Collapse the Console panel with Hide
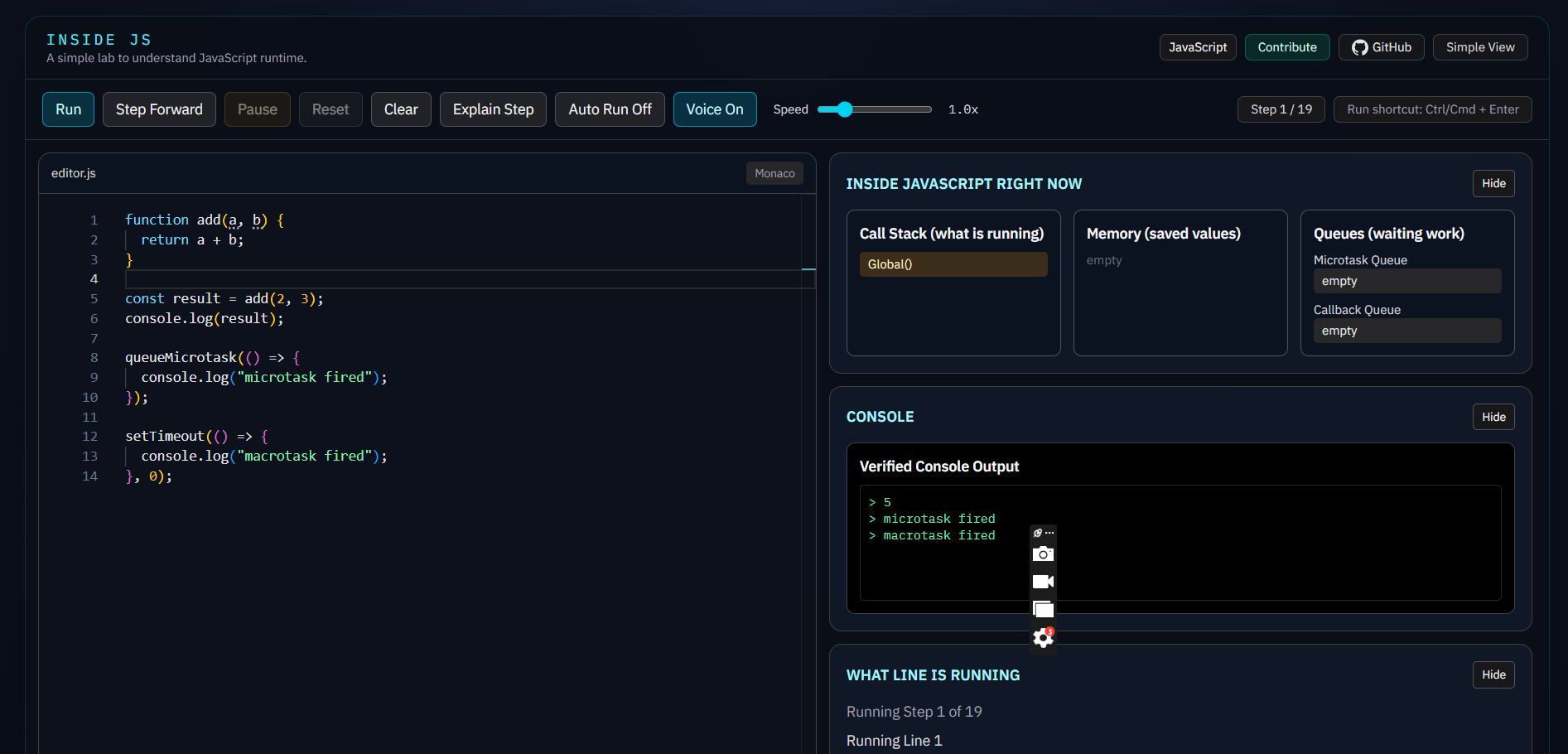 [x=1493, y=417]
